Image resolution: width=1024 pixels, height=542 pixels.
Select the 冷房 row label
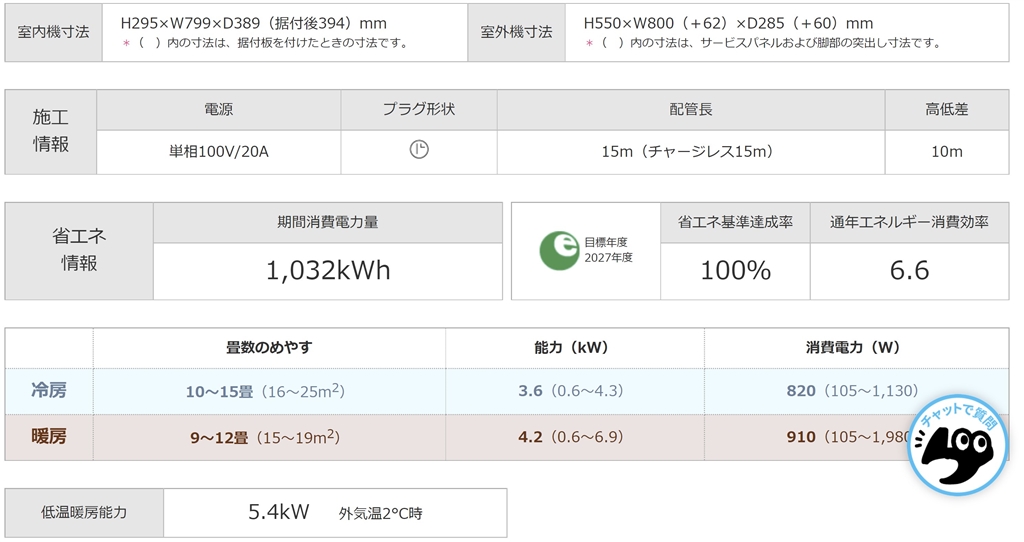click(x=49, y=390)
